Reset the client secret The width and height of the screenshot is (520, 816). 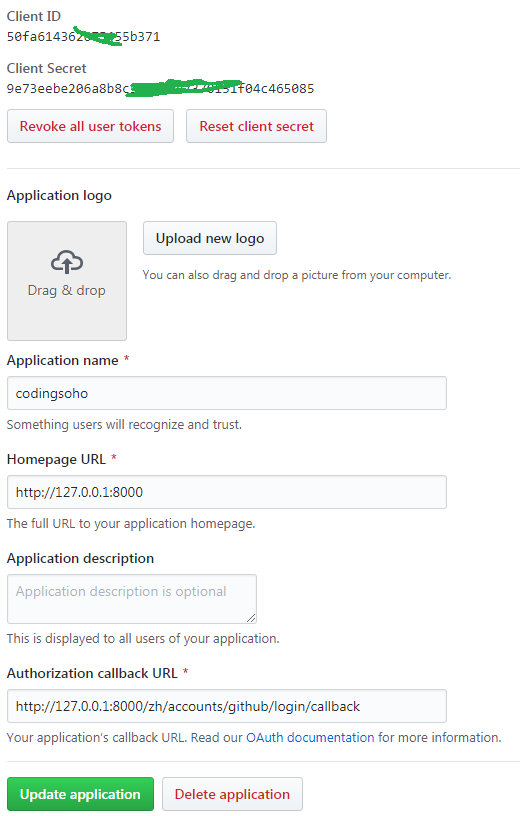pos(257,126)
